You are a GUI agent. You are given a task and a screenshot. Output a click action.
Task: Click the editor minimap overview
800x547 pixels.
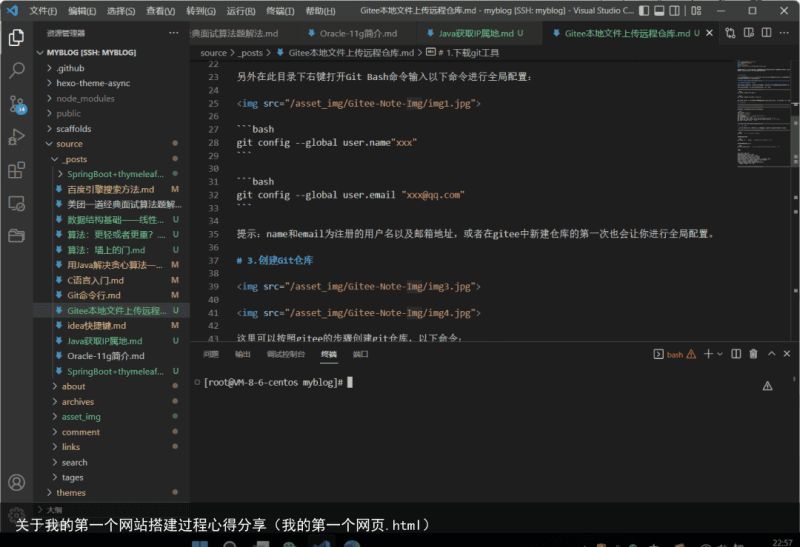(x=763, y=113)
